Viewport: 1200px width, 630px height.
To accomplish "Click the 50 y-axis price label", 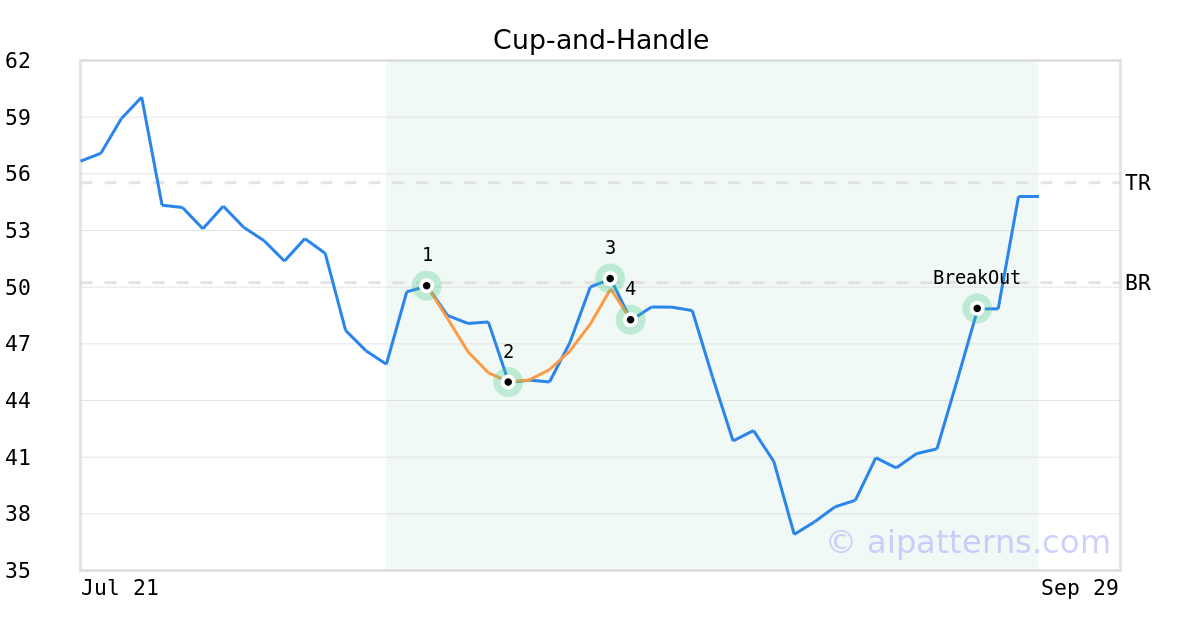I will click(18, 288).
